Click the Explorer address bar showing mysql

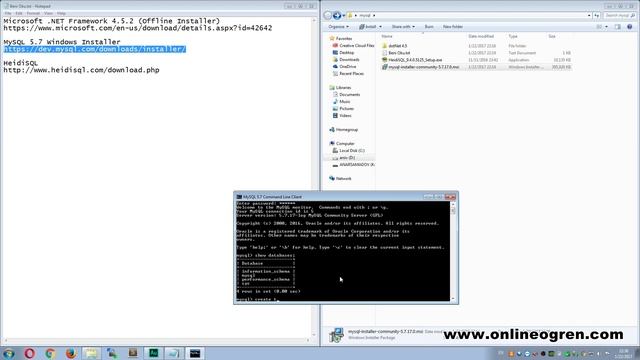469,16
